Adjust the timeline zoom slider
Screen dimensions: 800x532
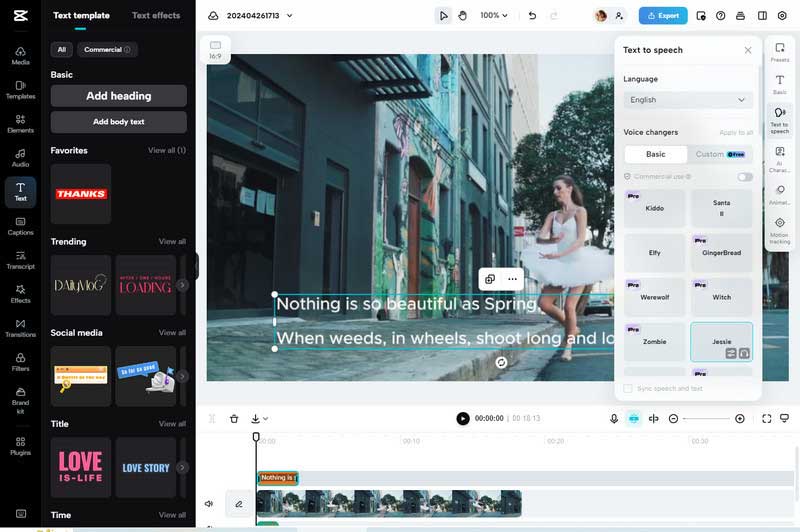coord(705,419)
